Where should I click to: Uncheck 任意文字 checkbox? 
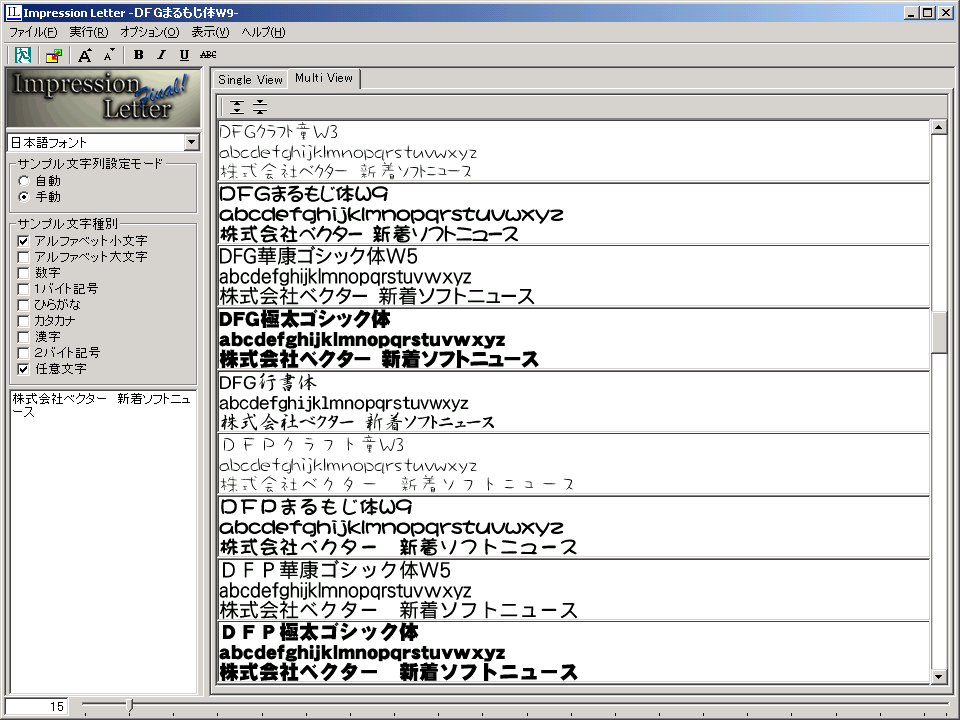coord(23,369)
